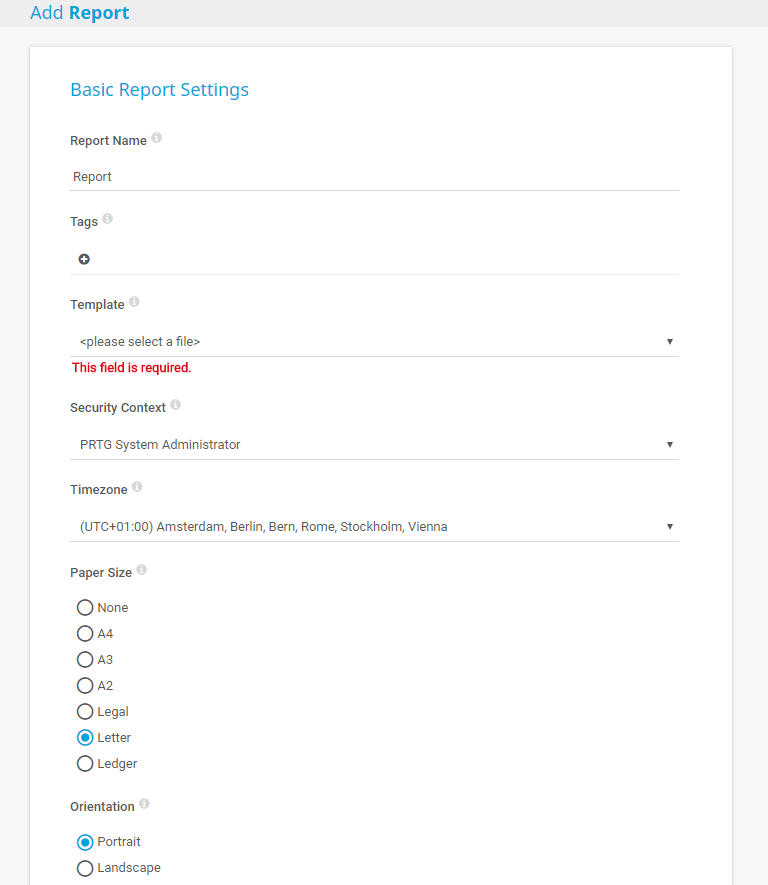Click the info icon next to Report Name
Screen dimensions: 768x885
coord(157,139)
